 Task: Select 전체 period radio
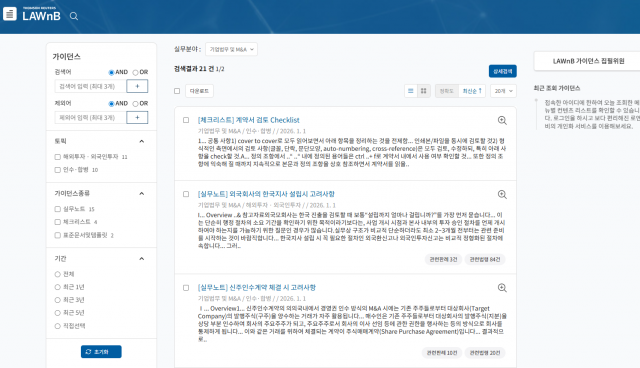[x=58, y=274]
